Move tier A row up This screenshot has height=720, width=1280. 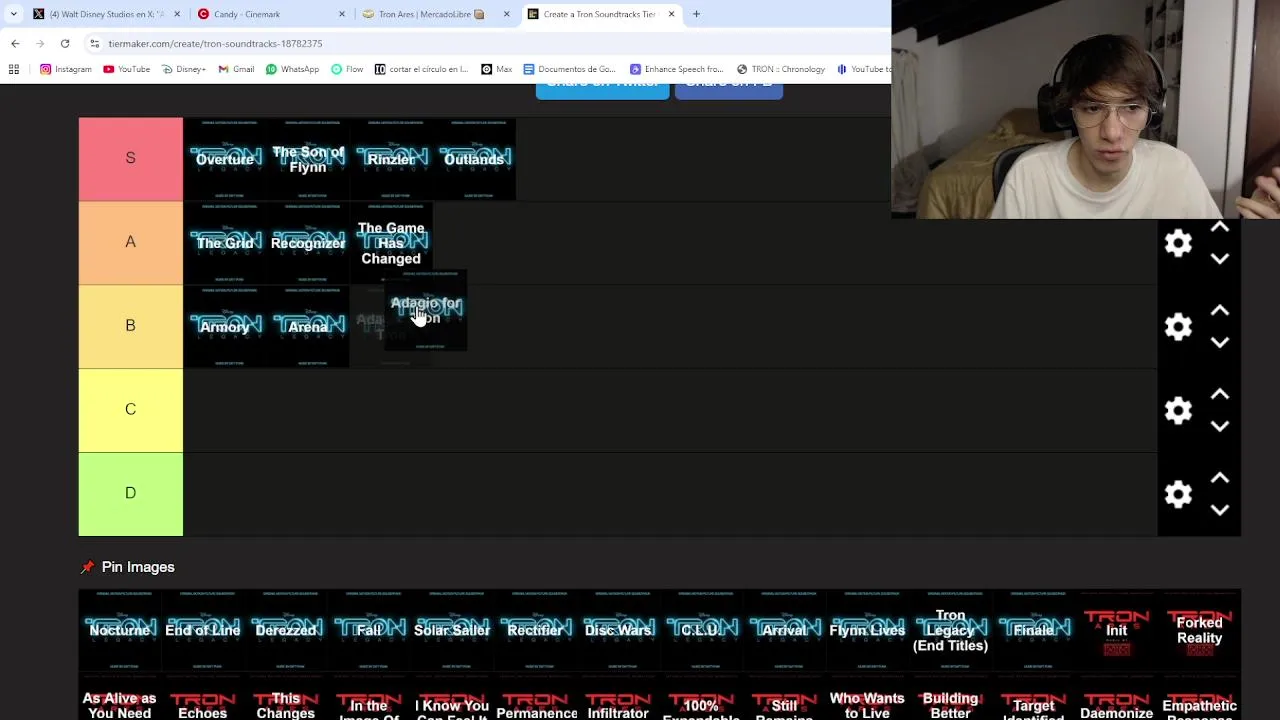(x=1220, y=228)
